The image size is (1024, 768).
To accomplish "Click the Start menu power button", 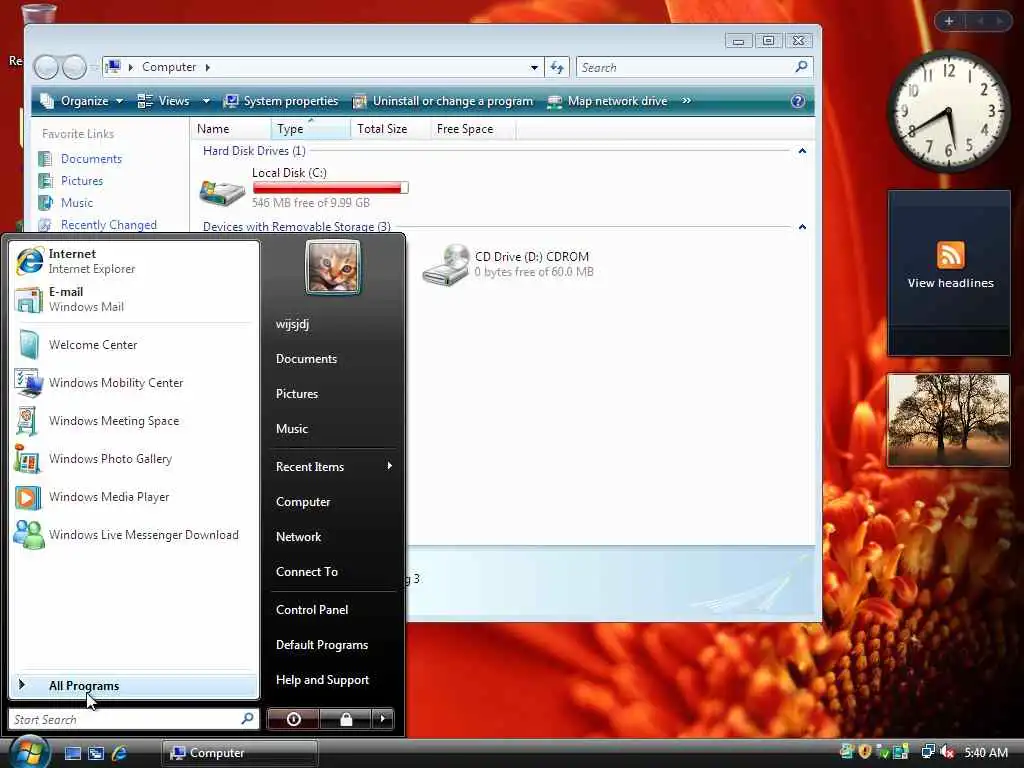I will [293, 719].
